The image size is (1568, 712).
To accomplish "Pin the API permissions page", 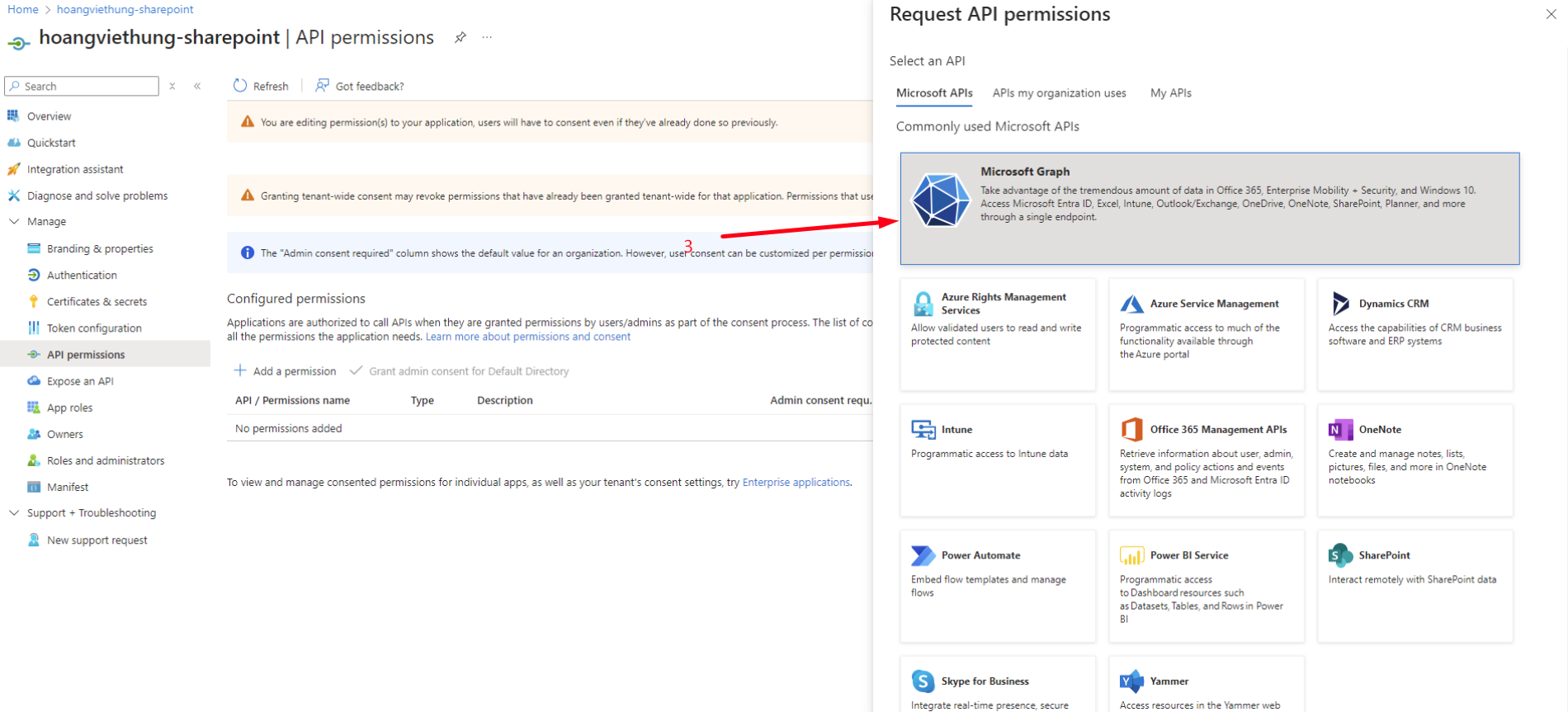I will [460, 37].
